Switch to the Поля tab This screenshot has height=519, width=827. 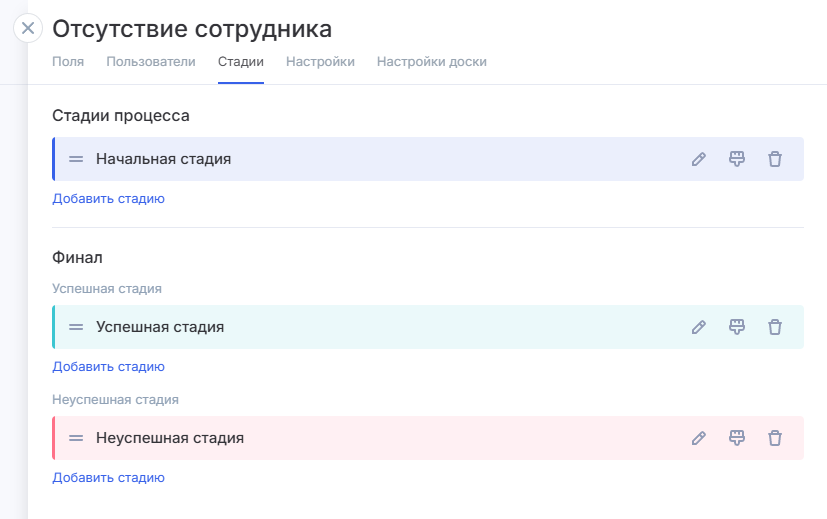point(68,62)
